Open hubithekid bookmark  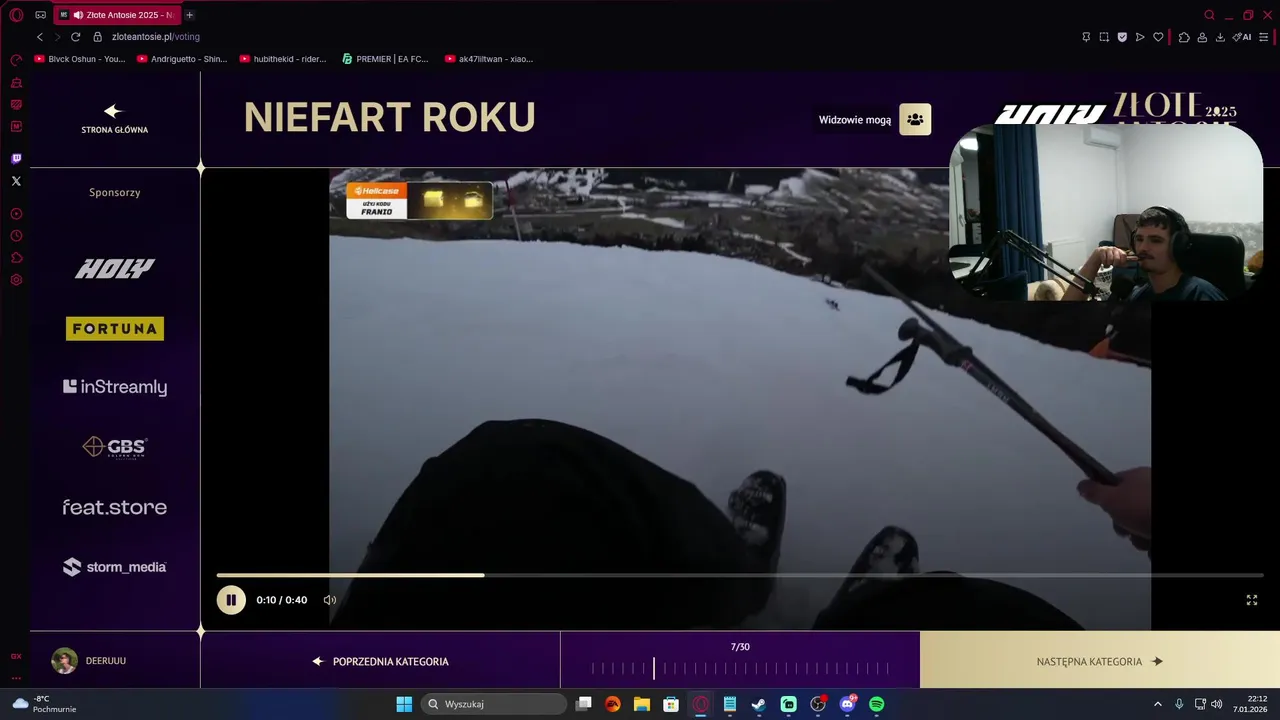(x=283, y=59)
